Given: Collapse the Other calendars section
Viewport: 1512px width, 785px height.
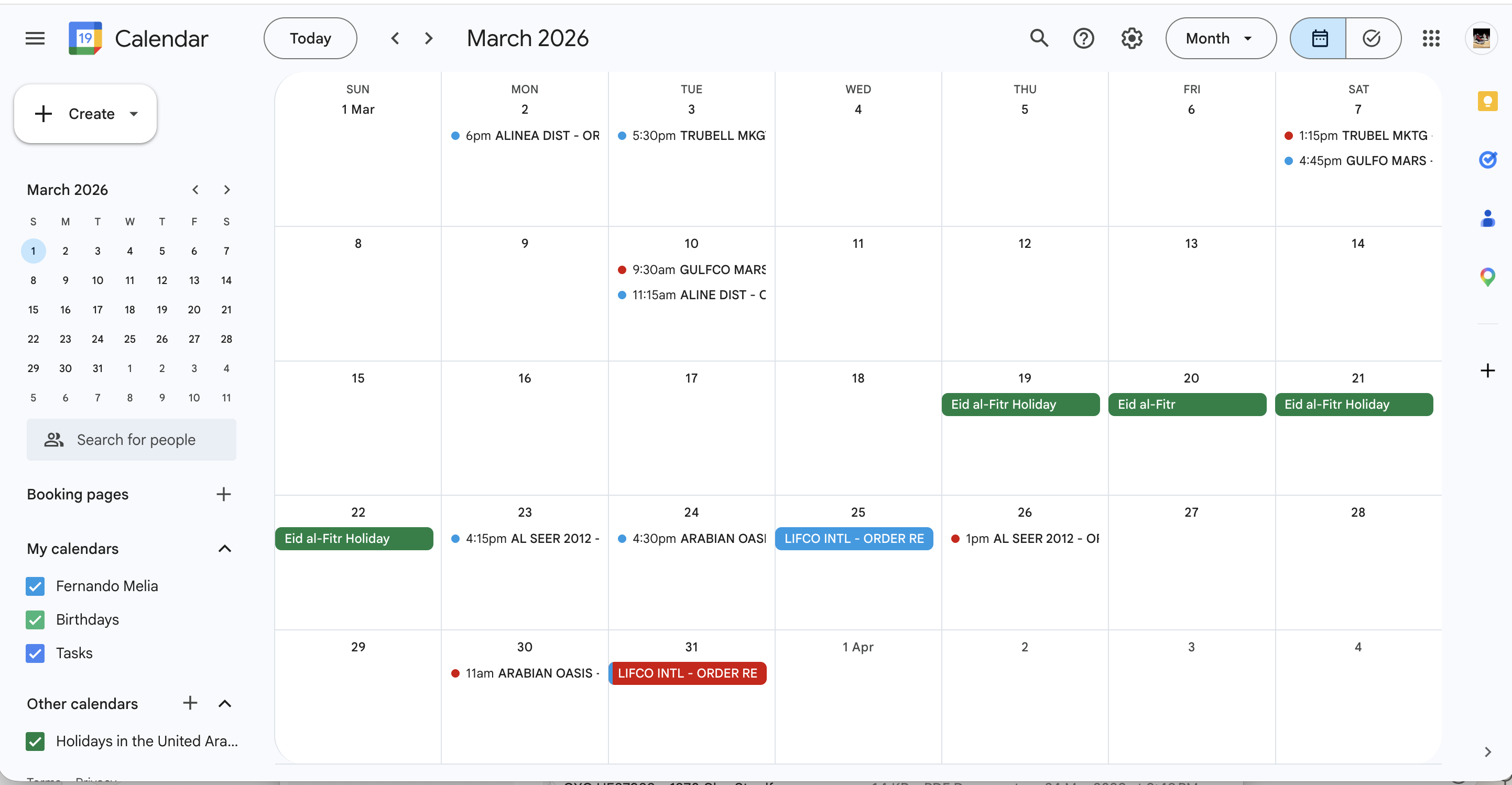Looking at the screenshot, I should click(x=224, y=703).
